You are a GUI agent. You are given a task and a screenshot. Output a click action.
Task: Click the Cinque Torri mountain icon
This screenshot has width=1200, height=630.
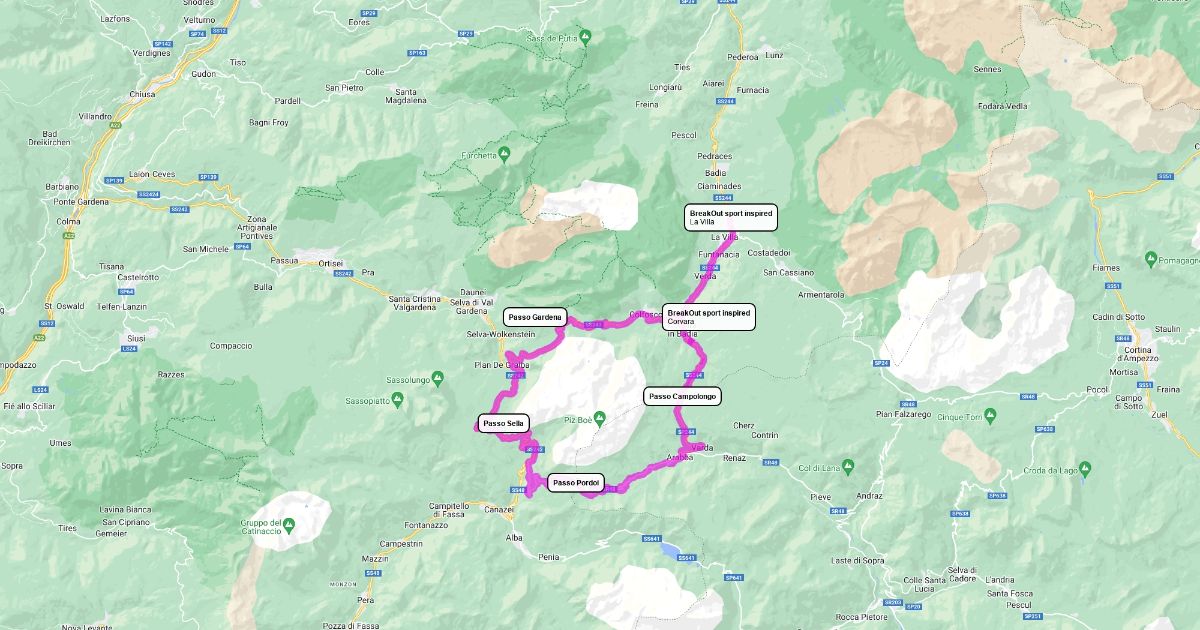(989, 415)
